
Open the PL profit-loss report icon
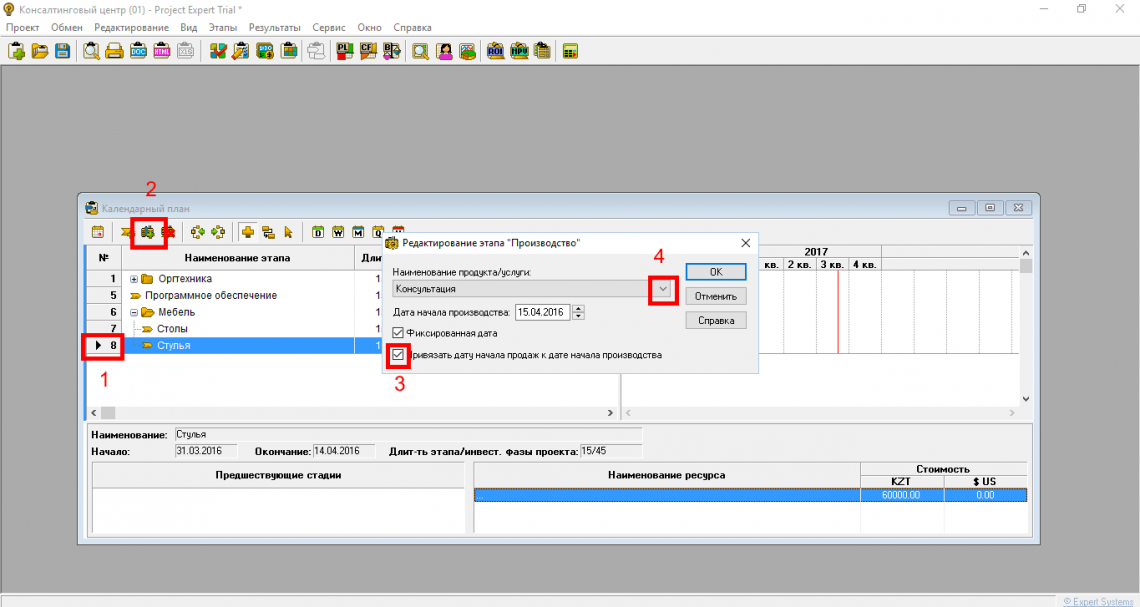[x=344, y=51]
